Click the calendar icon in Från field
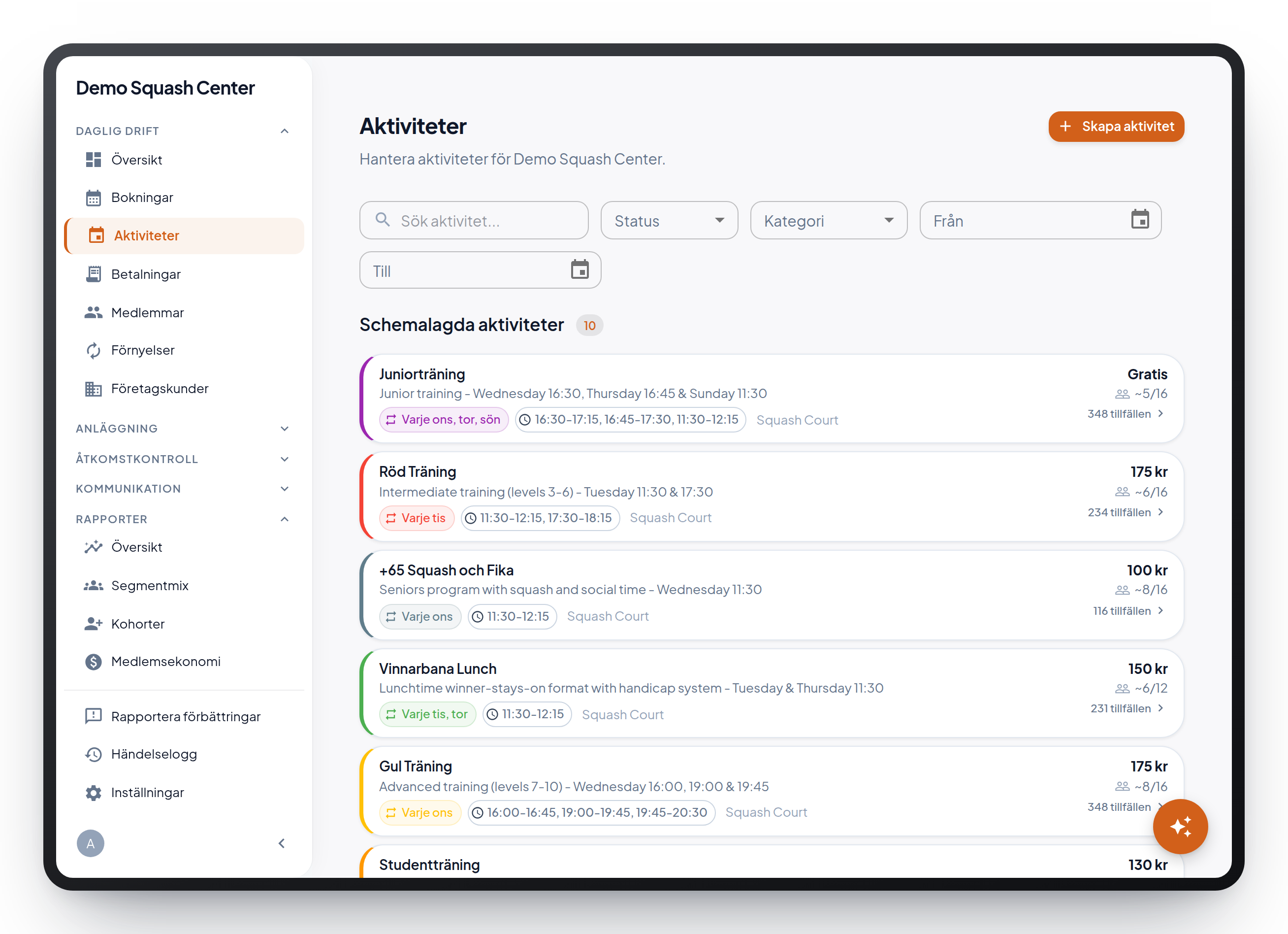Screen dimensions: 1288x934 (x=1139, y=220)
